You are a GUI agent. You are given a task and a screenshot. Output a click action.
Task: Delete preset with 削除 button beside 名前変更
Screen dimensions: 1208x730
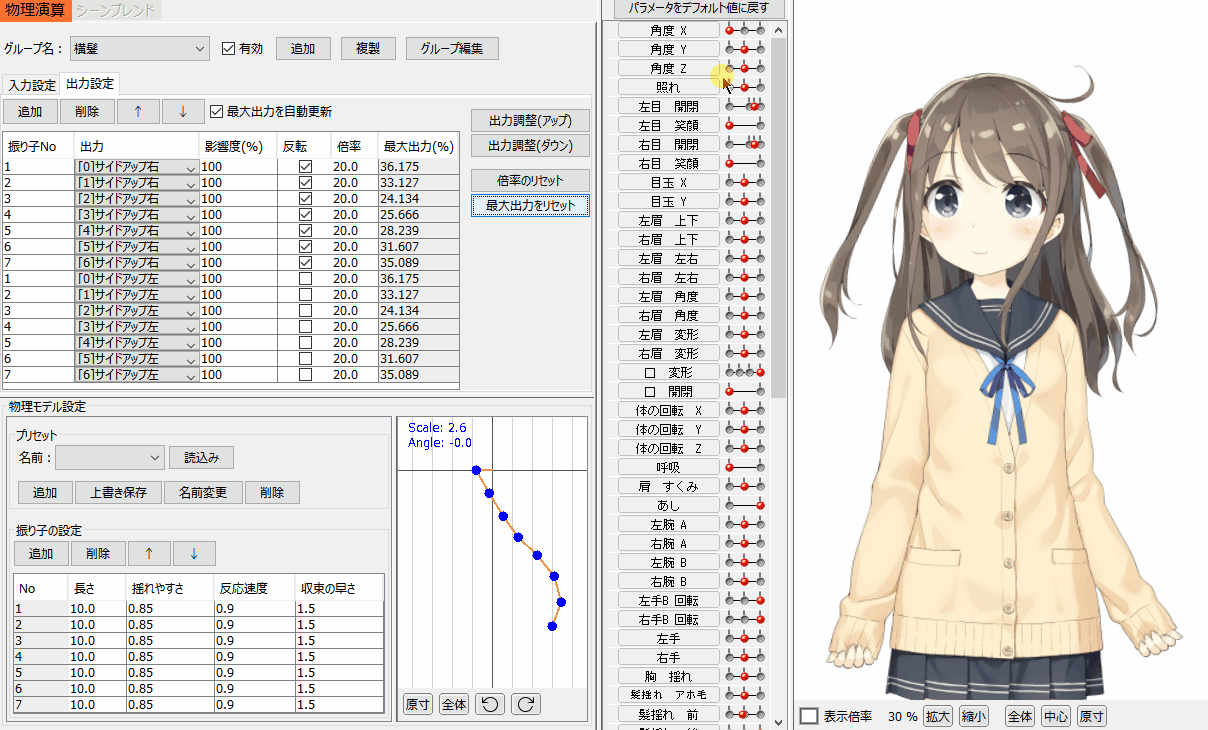[x=272, y=492]
